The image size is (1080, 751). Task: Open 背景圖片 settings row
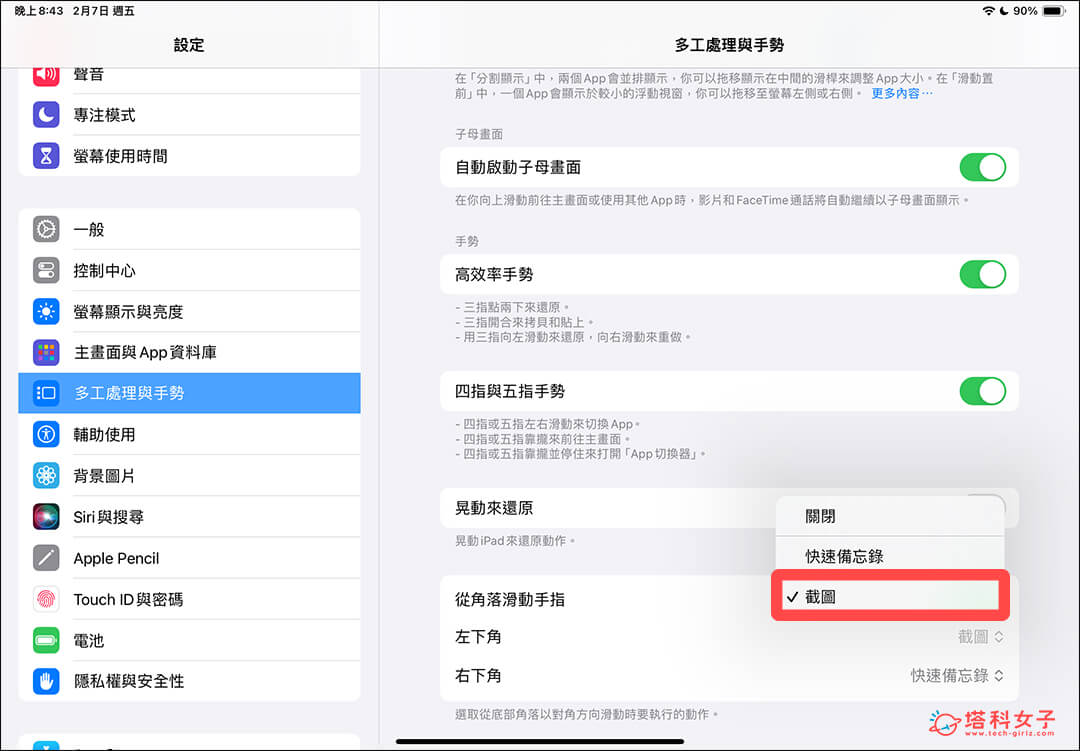click(189, 475)
